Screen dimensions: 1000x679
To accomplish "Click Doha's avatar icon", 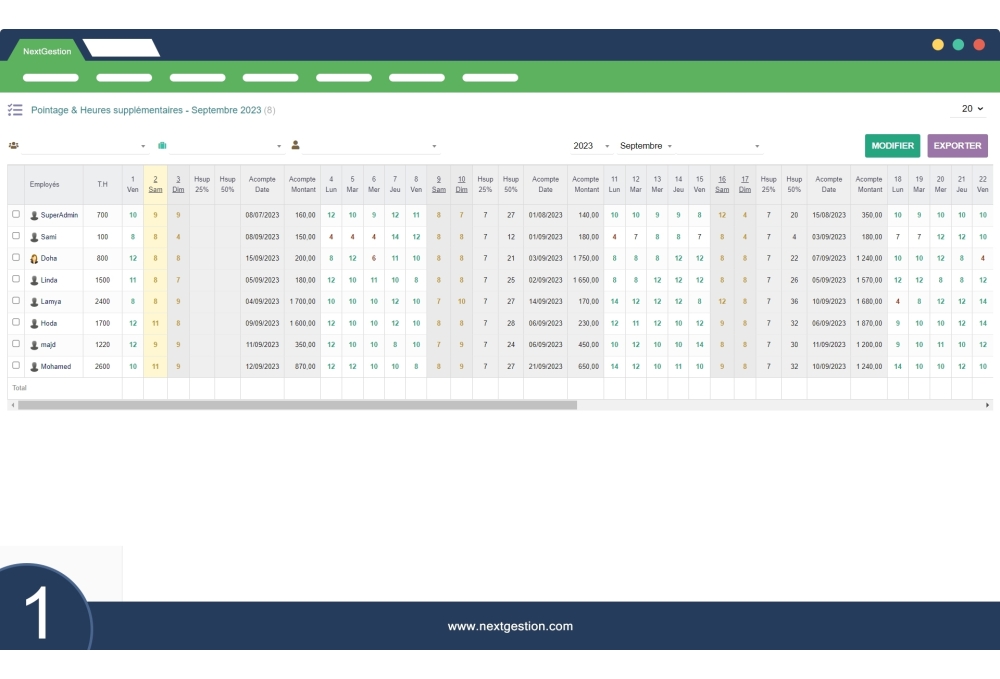I will click(34, 258).
